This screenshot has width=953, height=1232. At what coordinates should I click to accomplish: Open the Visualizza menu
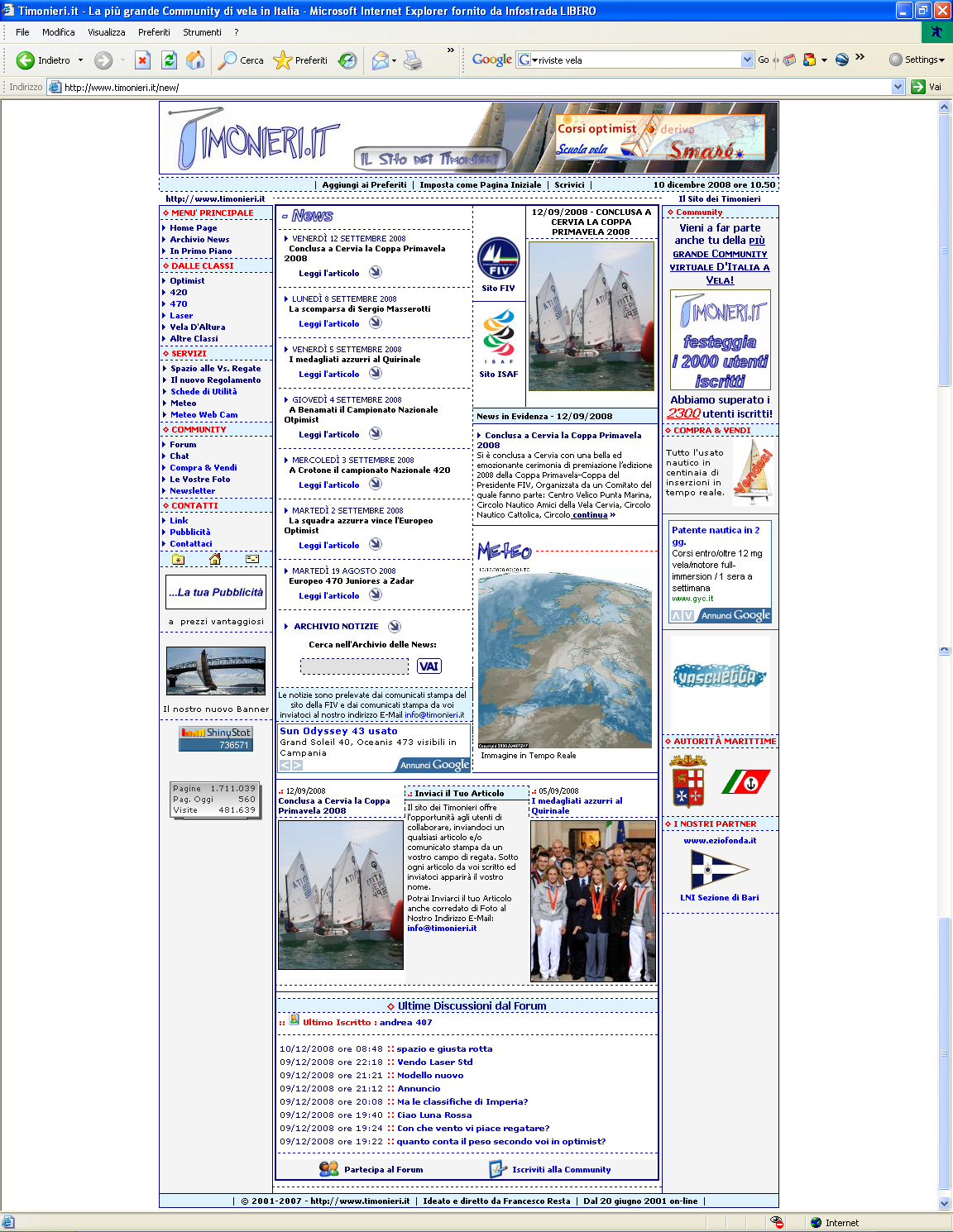(x=107, y=32)
